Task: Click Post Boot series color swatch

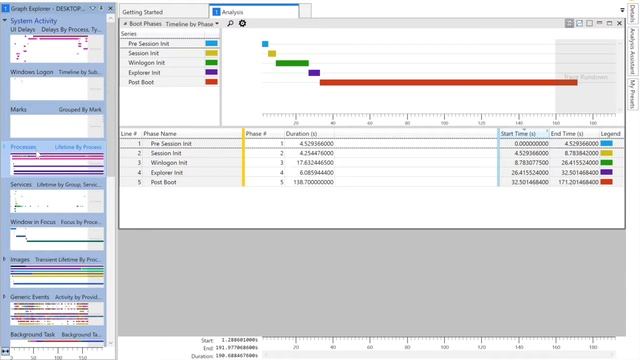Action: (211, 82)
